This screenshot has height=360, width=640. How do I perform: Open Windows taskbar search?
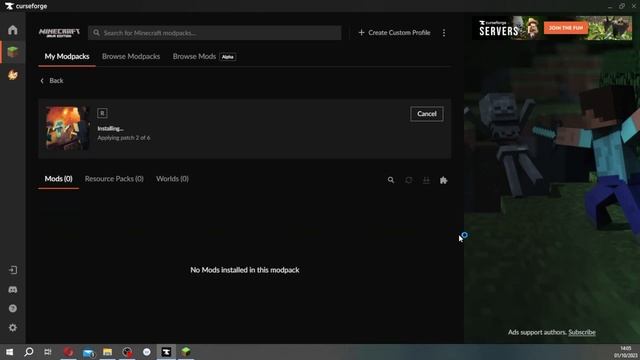(29, 352)
